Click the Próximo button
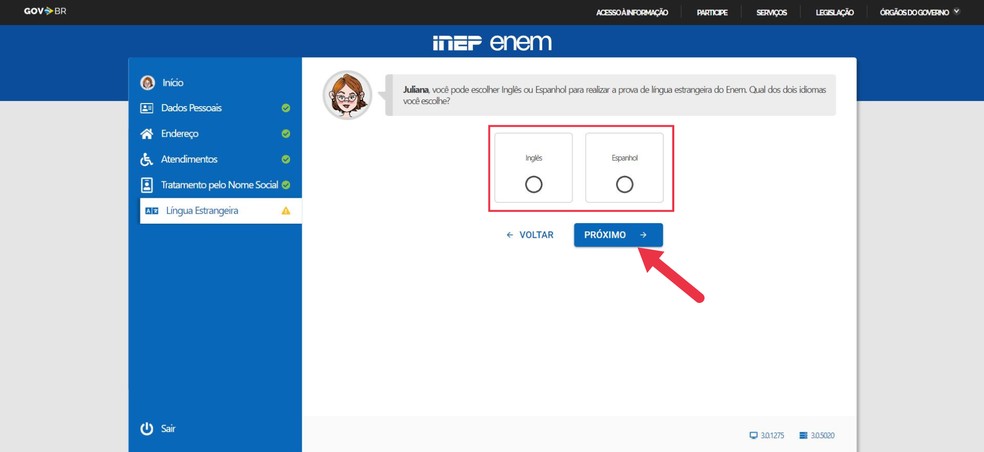Viewport: 984px width, 452px height. point(618,235)
